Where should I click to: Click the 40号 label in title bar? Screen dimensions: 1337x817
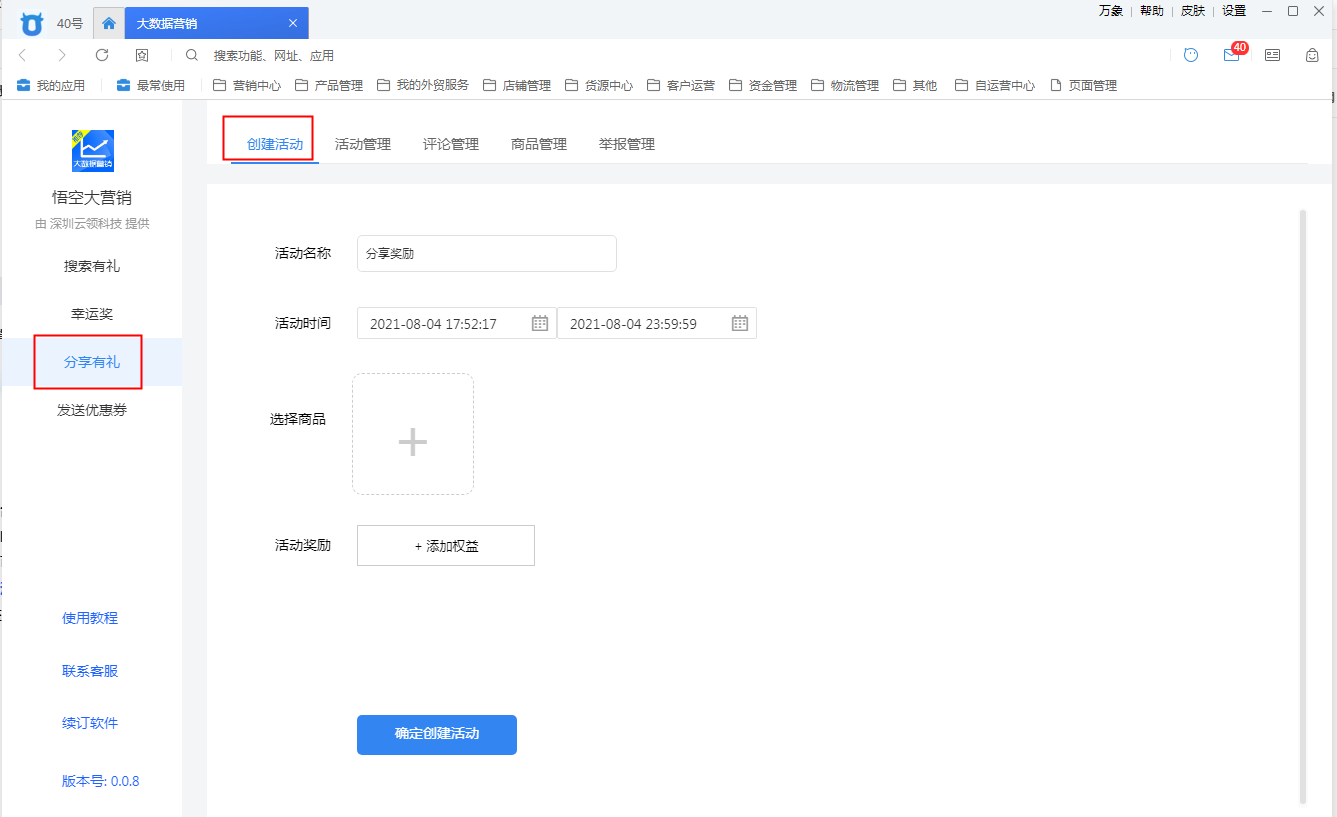(x=70, y=23)
